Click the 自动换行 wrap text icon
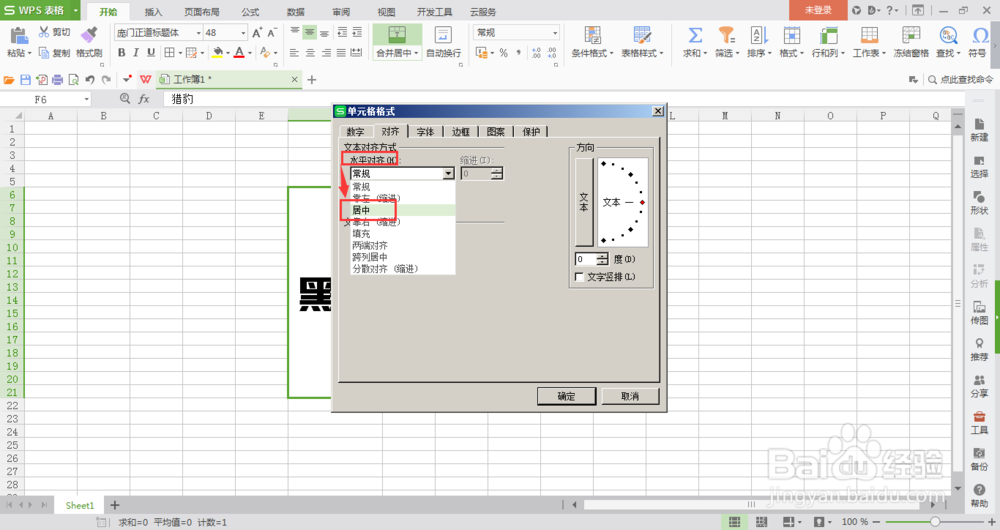Screen dimensions: 1000x530 click(x=443, y=36)
